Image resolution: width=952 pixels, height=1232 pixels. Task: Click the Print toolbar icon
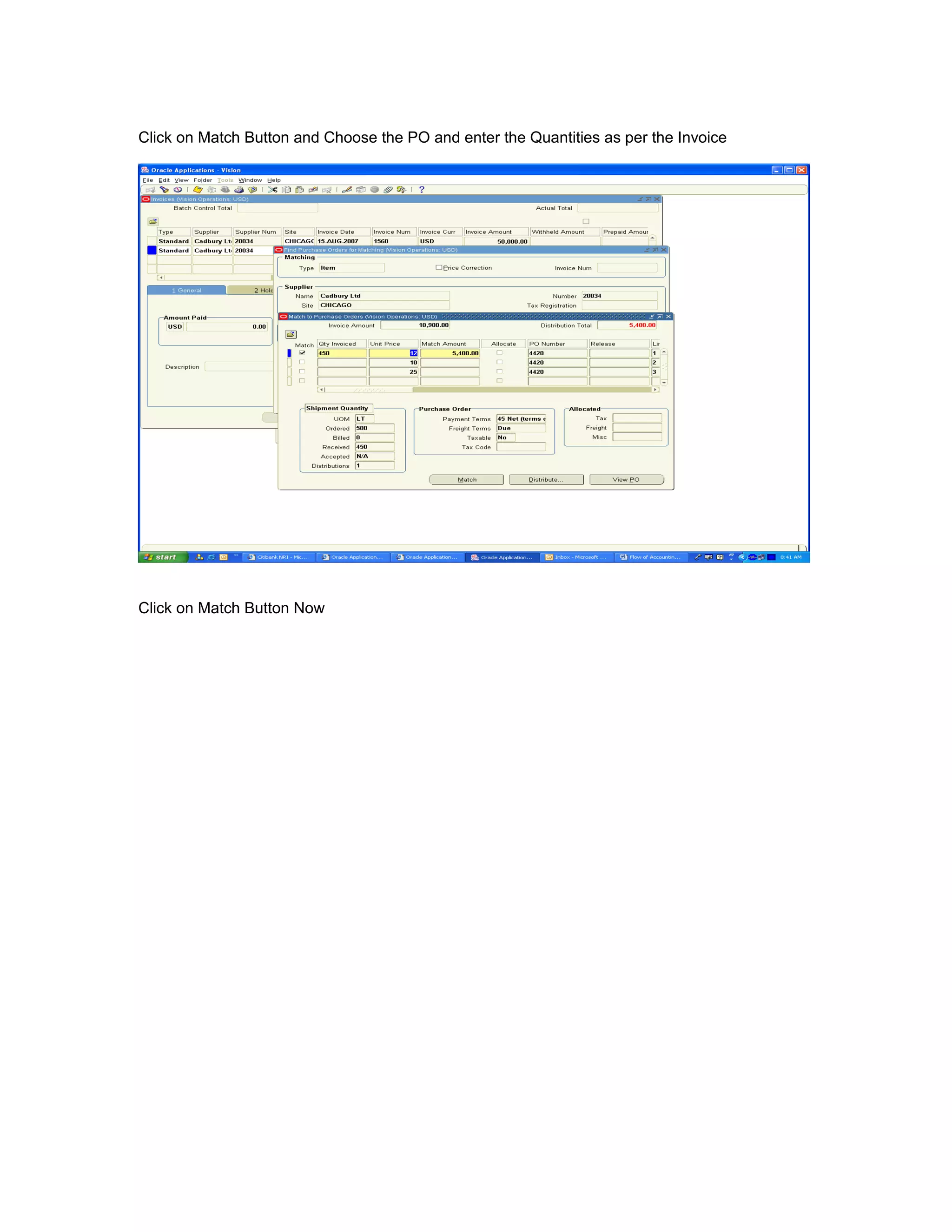(x=239, y=190)
